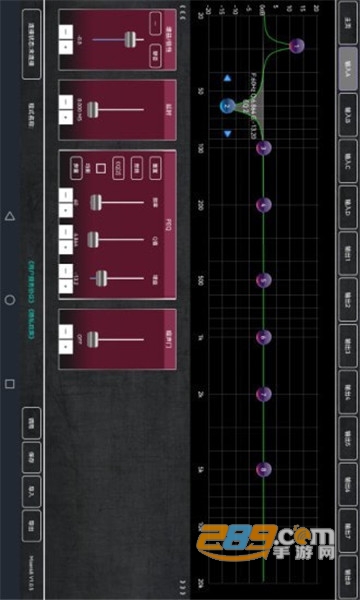
Task: Tap the Android home circle
Action: [10, 300]
